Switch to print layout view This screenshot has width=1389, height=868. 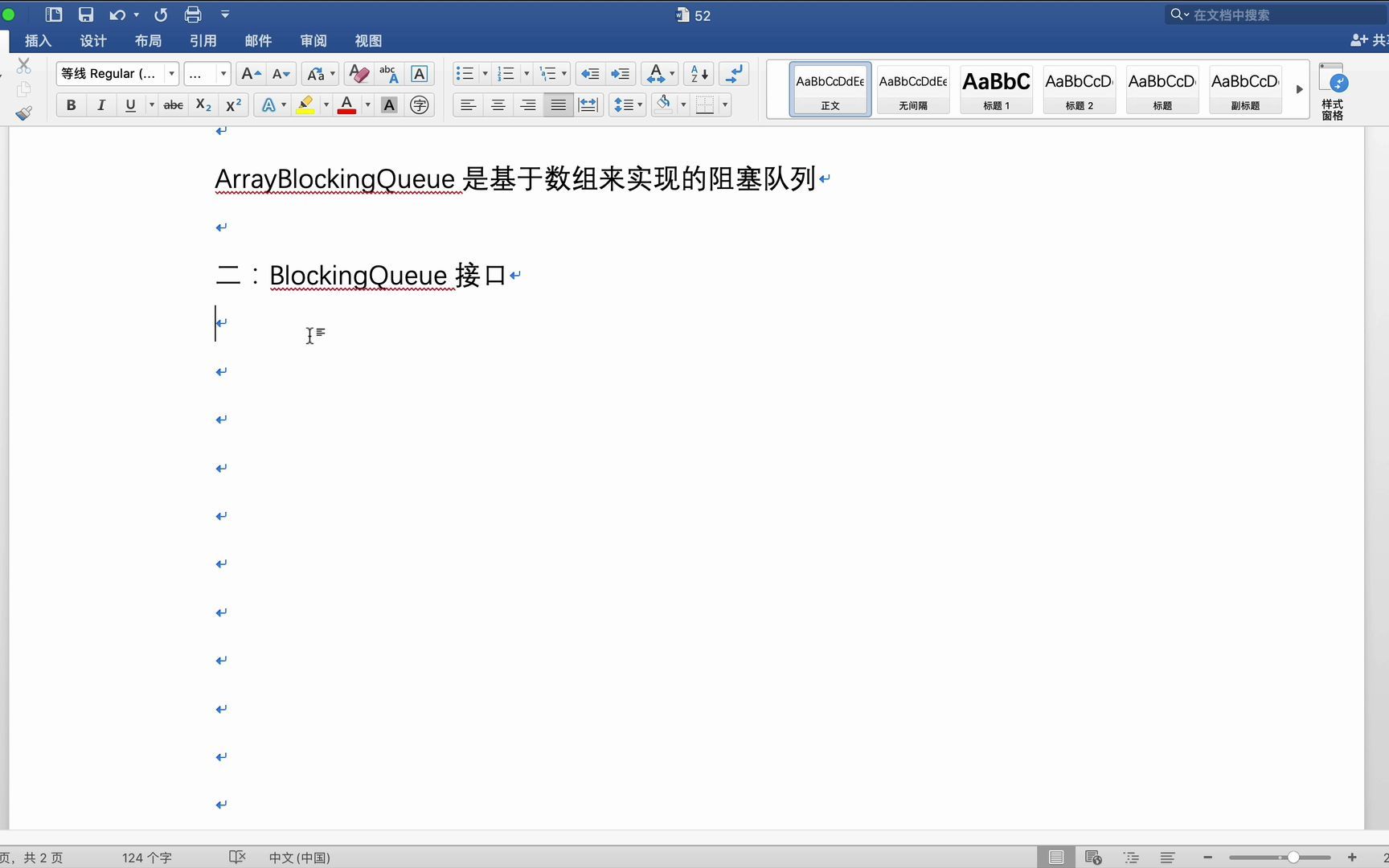[x=1056, y=858]
